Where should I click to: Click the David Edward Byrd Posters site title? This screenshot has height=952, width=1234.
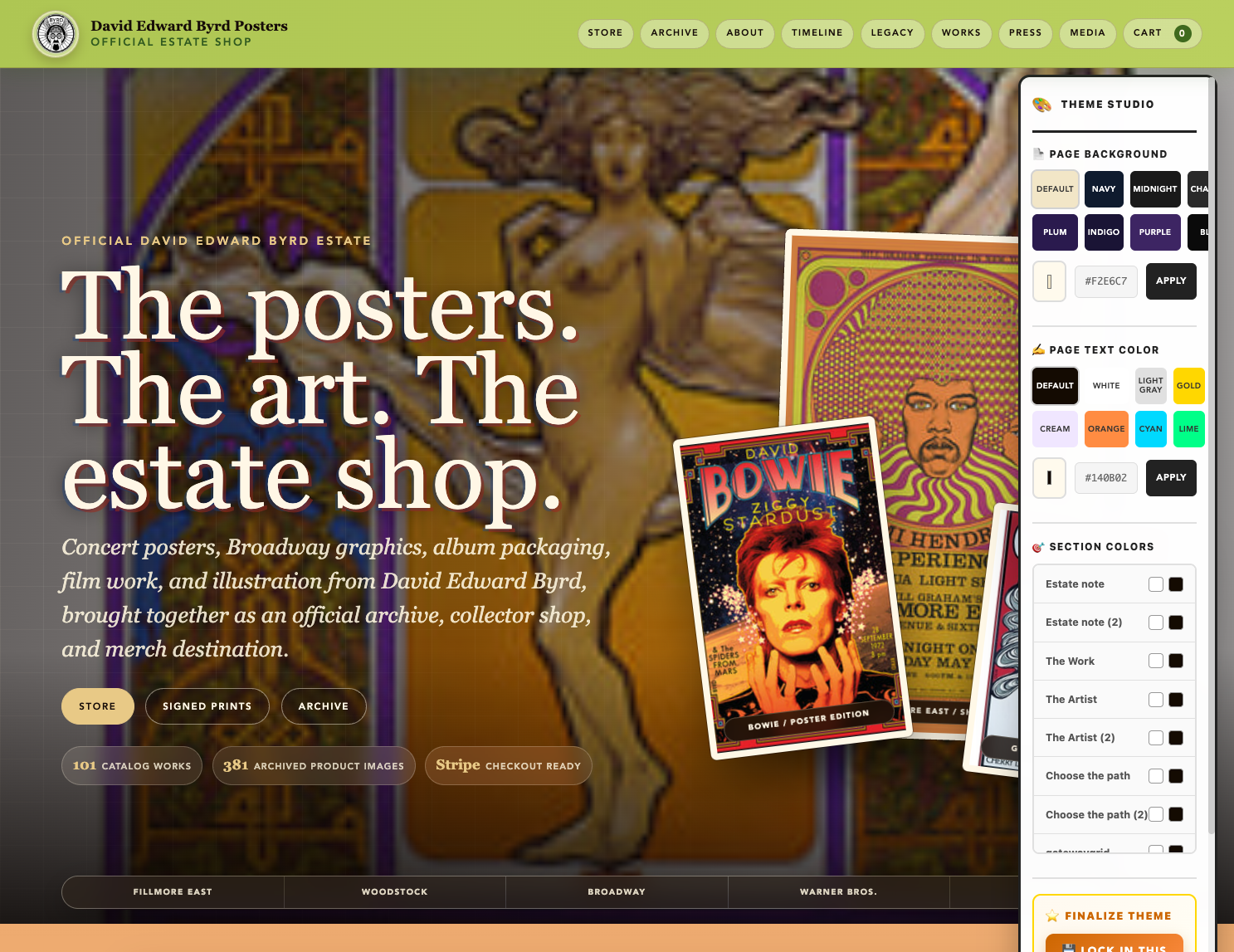(x=189, y=26)
